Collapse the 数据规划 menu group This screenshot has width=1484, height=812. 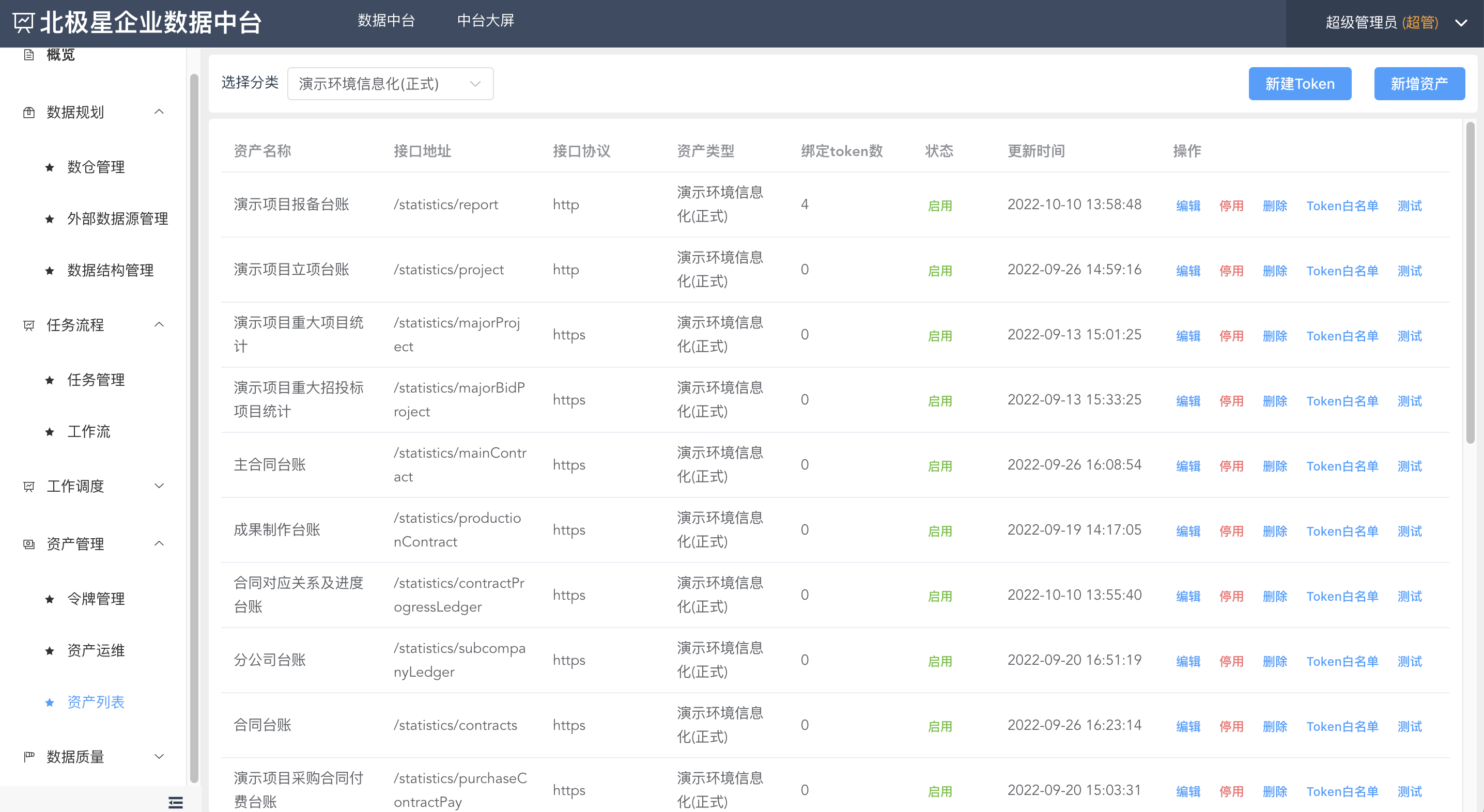tap(160, 112)
